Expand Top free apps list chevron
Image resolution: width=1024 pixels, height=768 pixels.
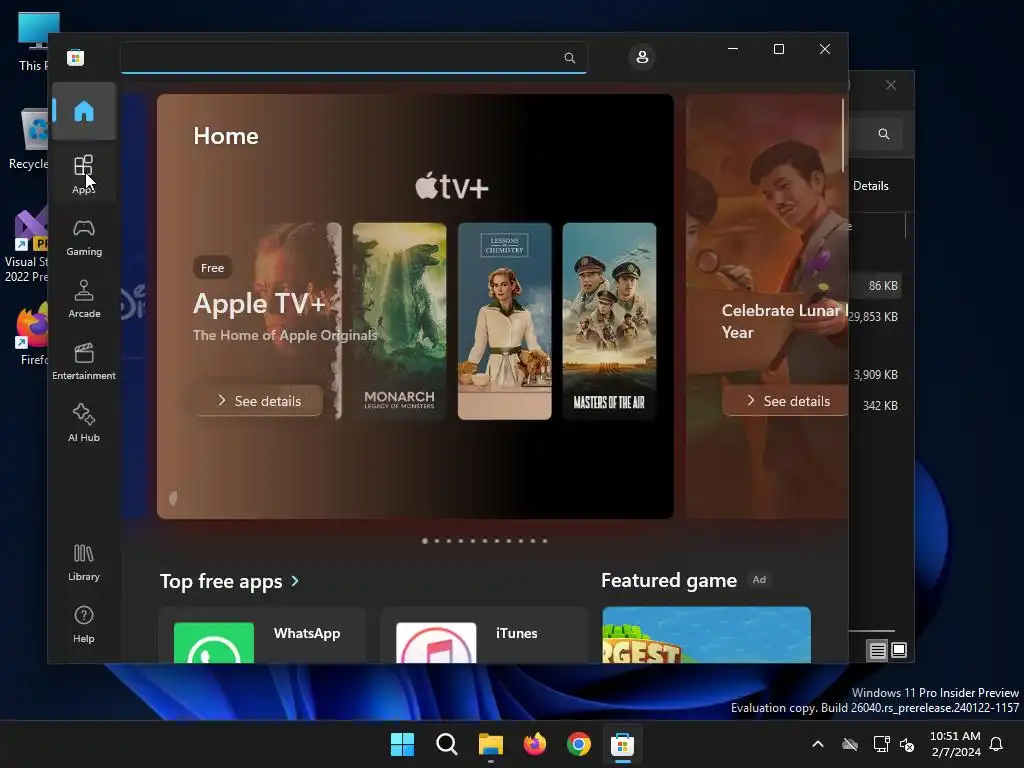(295, 581)
